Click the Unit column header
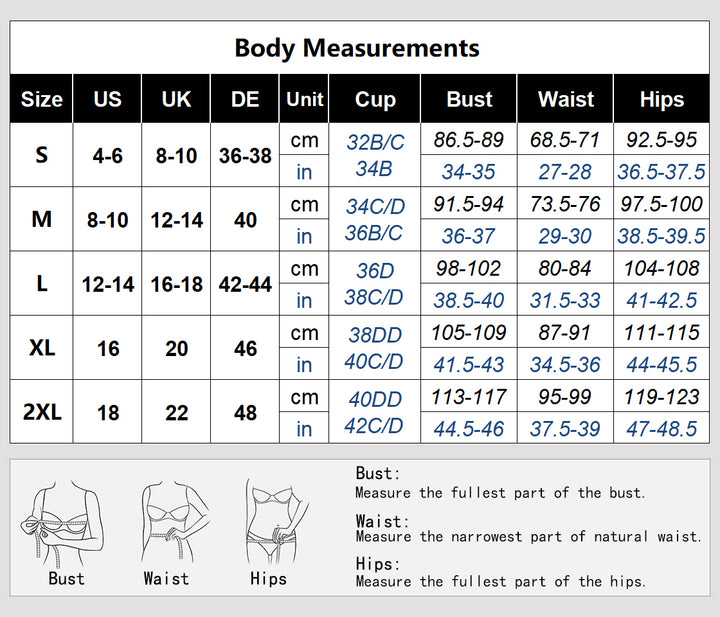The height and width of the screenshot is (617, 720). click(305, 99)
